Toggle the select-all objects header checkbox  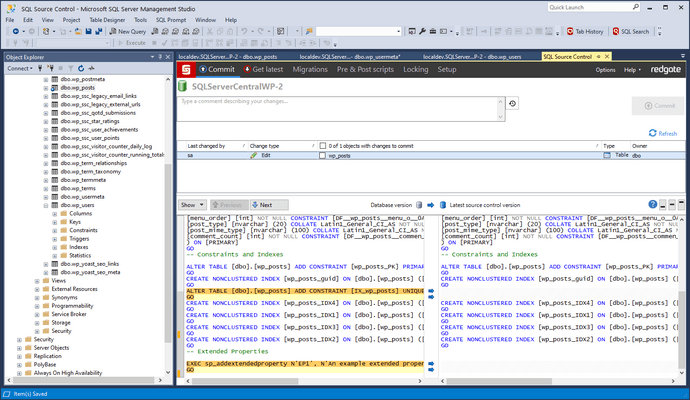pyautogui.click(x=322, y=146)
